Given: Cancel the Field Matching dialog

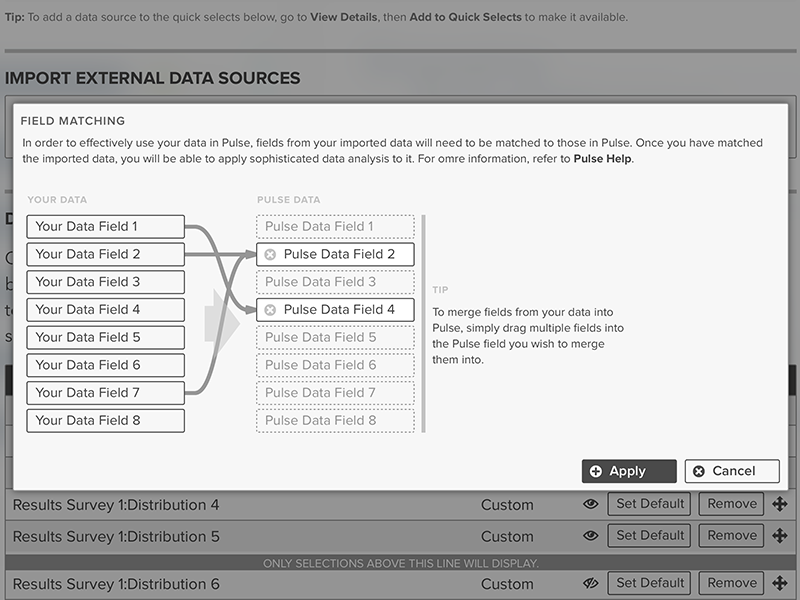Looking at the screenshot, I should [x=733, y=471].
